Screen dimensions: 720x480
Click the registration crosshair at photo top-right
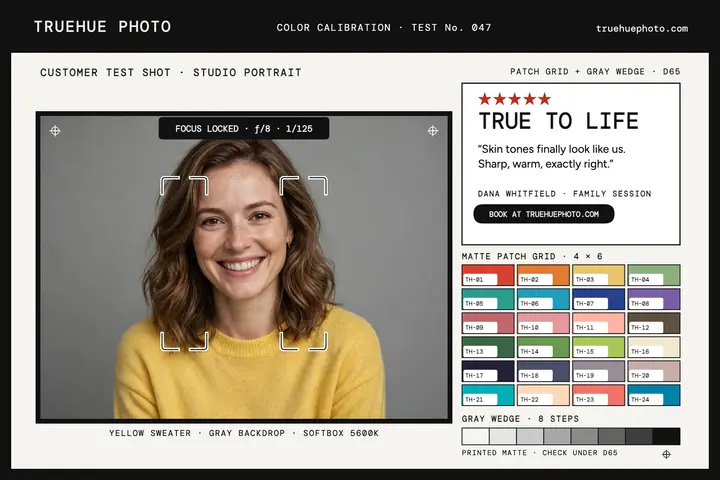433,131
